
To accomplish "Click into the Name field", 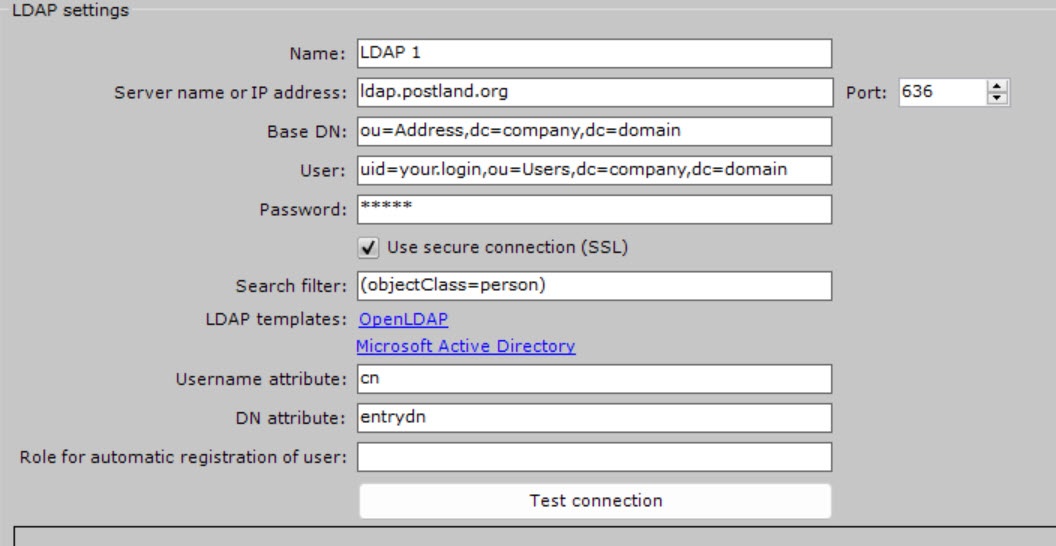I will pyautogui.click(x=594, y=52).
